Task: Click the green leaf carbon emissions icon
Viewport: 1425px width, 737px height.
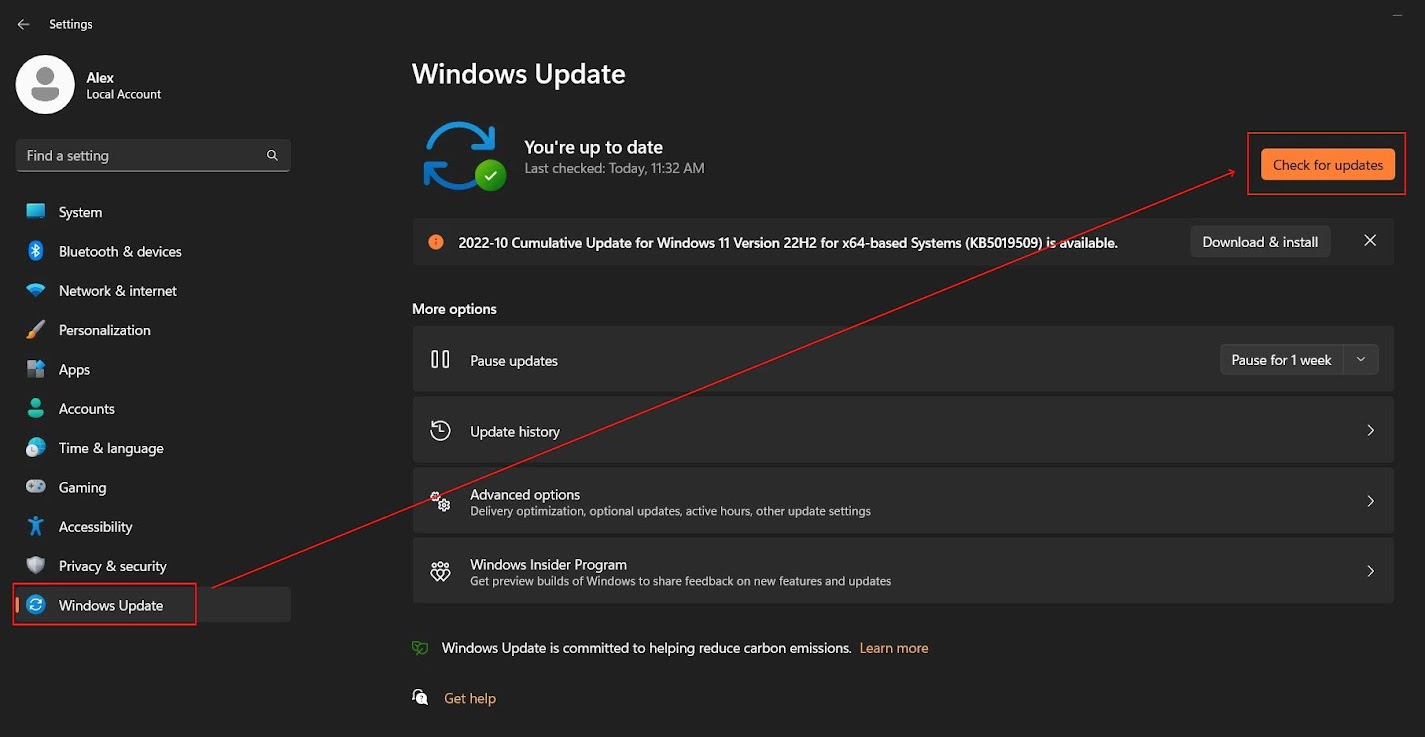Action: [420, 648]
